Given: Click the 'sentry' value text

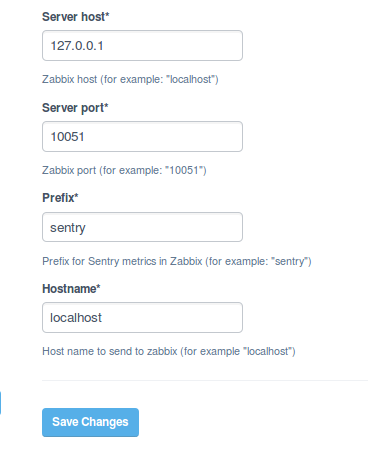Looking at the screenshot, I should (x=68, y=228).
